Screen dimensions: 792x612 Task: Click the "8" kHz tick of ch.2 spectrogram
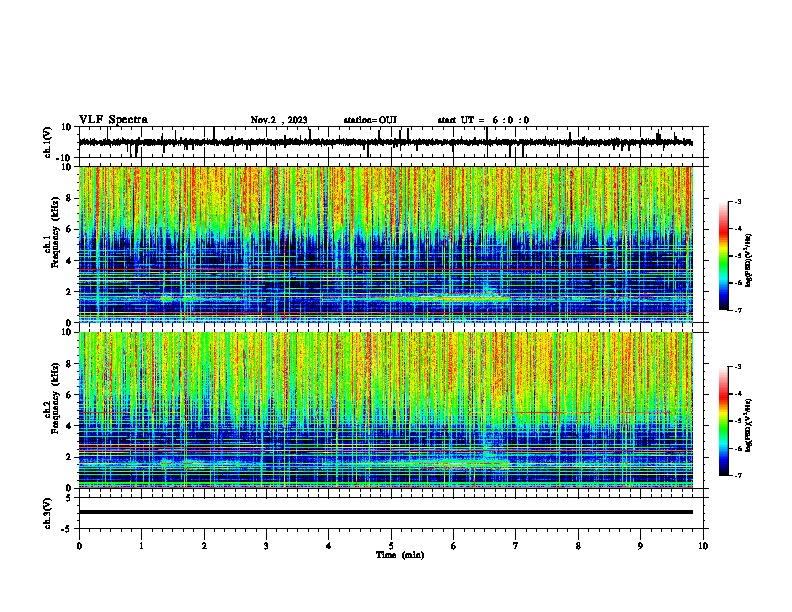[69, 364]
